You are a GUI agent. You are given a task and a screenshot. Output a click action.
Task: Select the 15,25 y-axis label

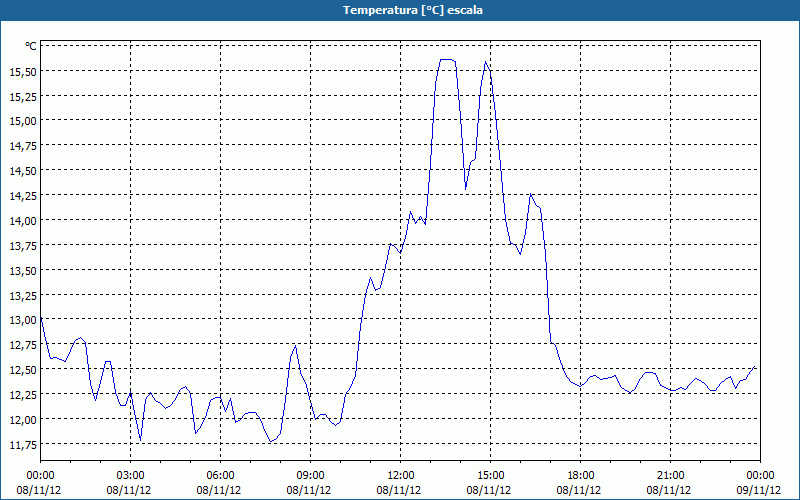coord(23,96)
